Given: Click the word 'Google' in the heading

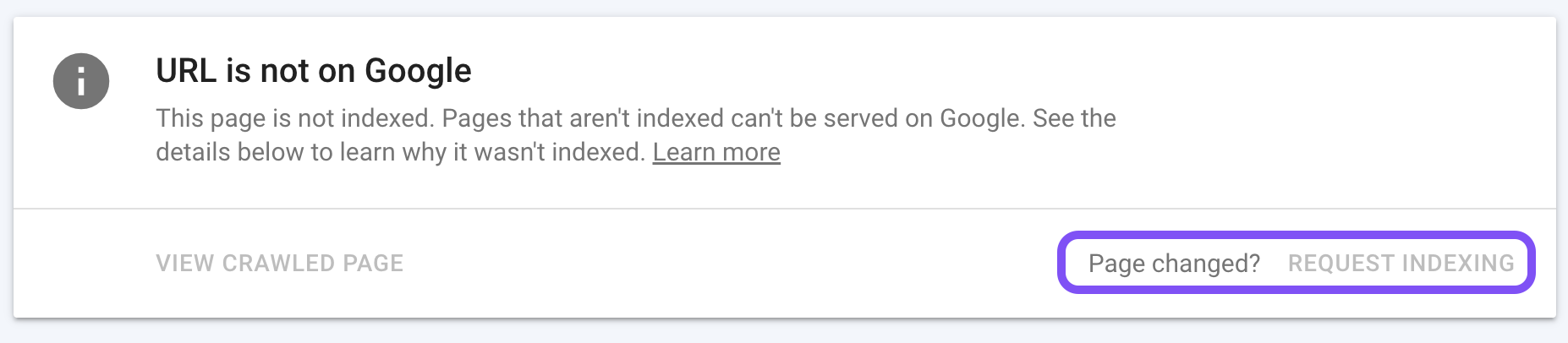Looking at the screenshot, I should pos(418,71).
